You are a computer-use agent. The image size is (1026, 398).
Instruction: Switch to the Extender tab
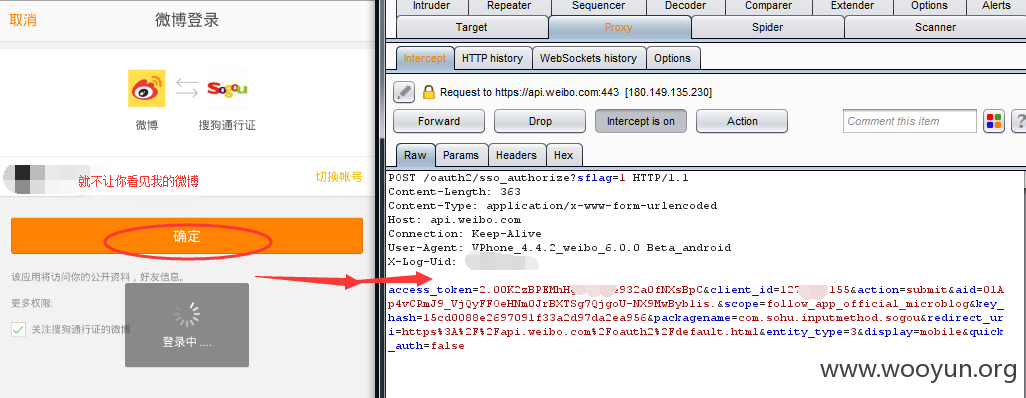(x=853, y=6)
